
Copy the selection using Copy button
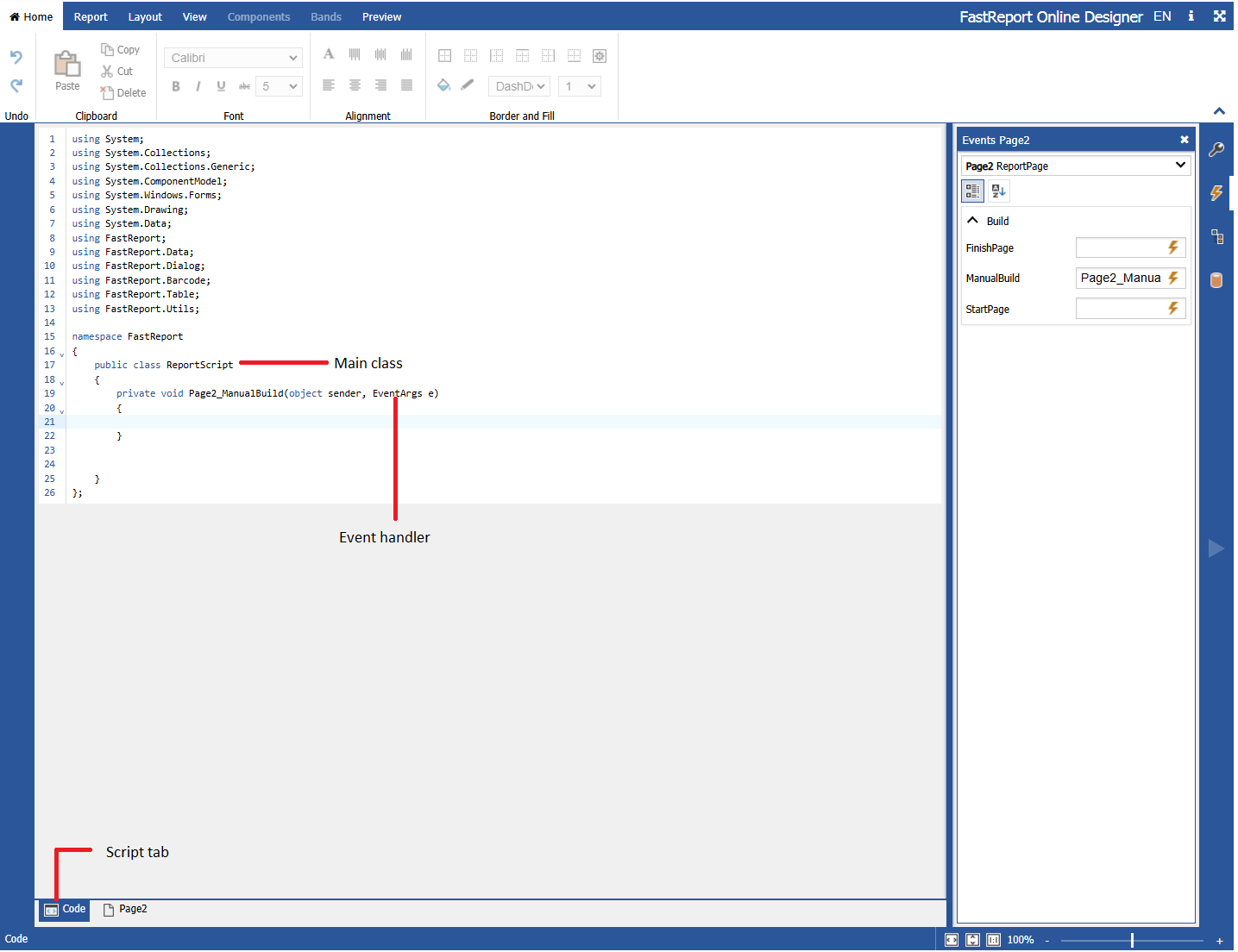click(x=120, y=50)
